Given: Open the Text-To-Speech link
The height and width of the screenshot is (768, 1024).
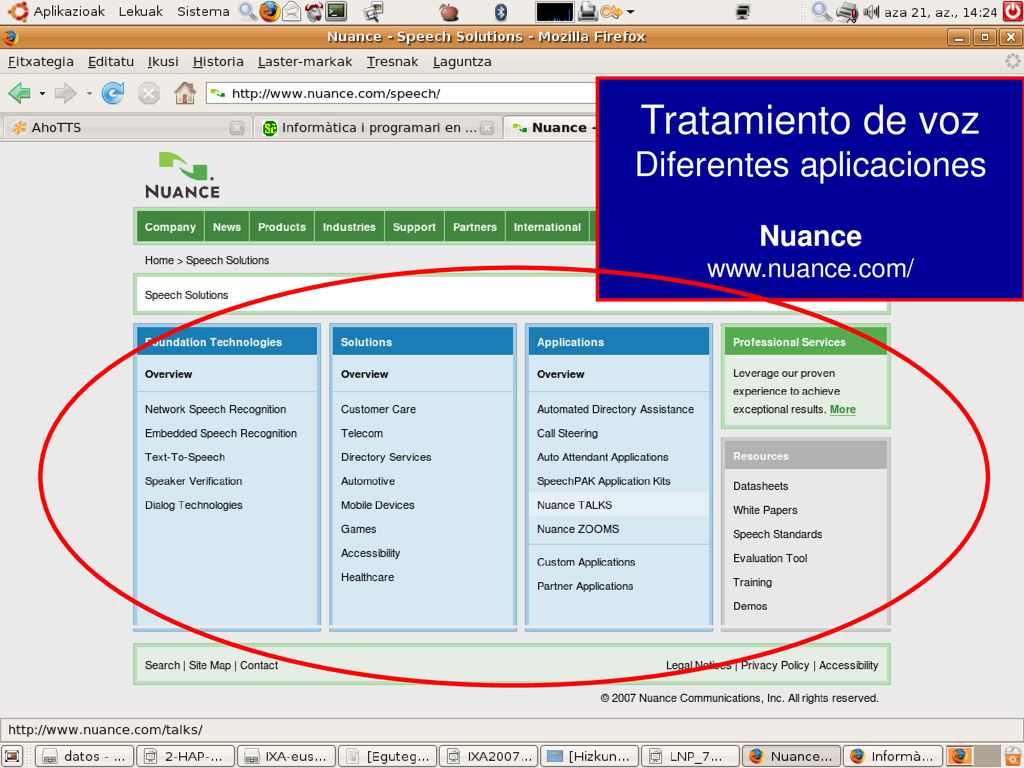Looking at the screenshot, I should [185, 457].
